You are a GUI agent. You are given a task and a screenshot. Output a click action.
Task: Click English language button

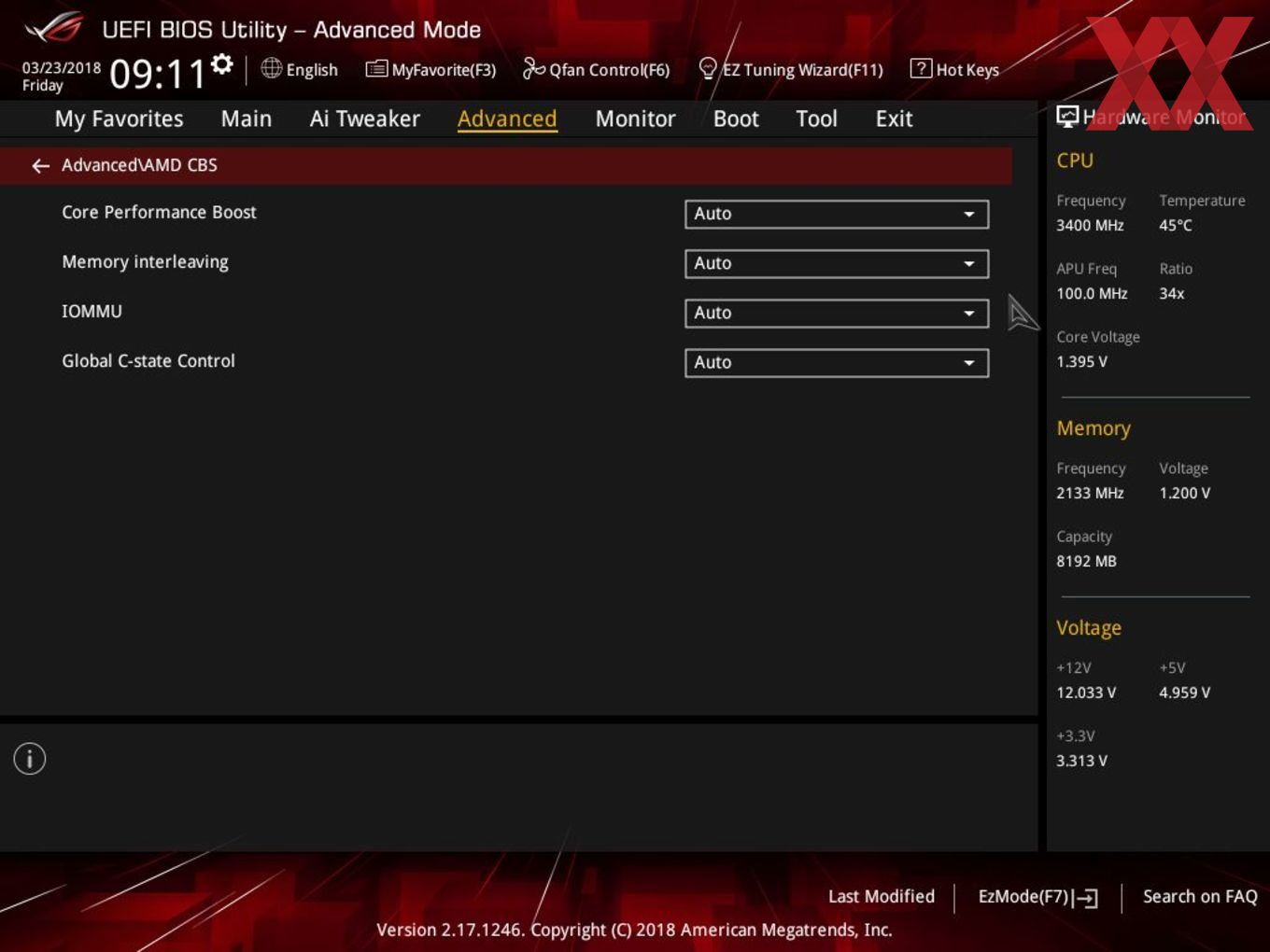coord(312,70)
